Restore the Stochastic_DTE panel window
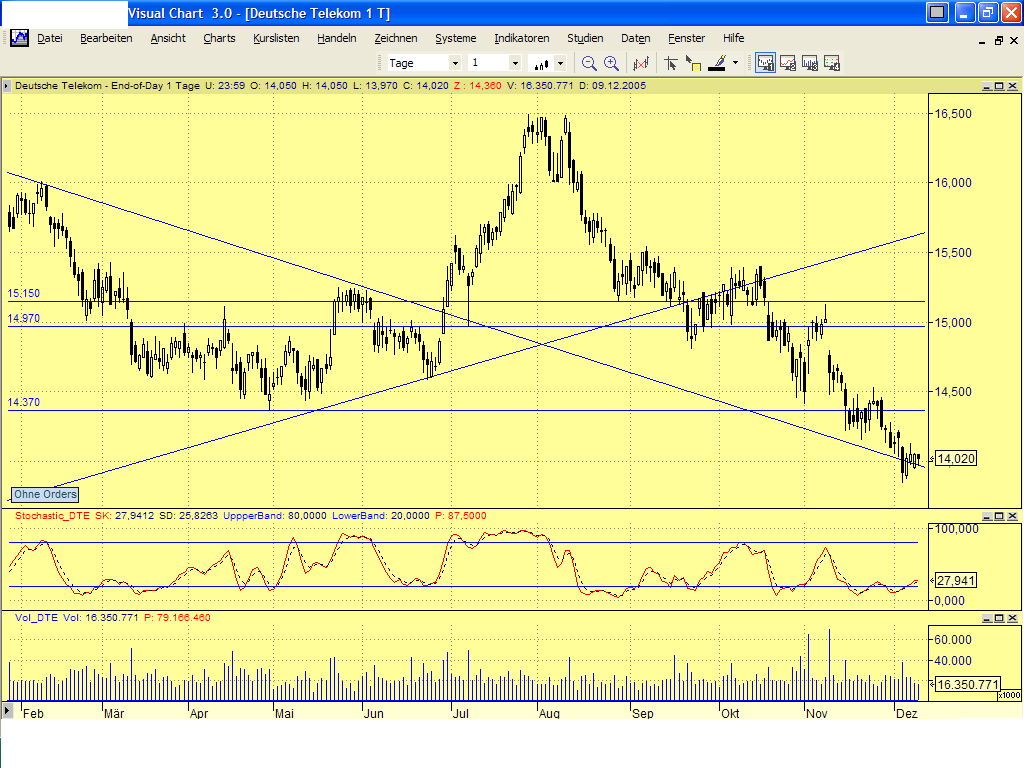The width and height of the screenshot is (1024, 768). pyautogui.click(x=1001, y=516)
